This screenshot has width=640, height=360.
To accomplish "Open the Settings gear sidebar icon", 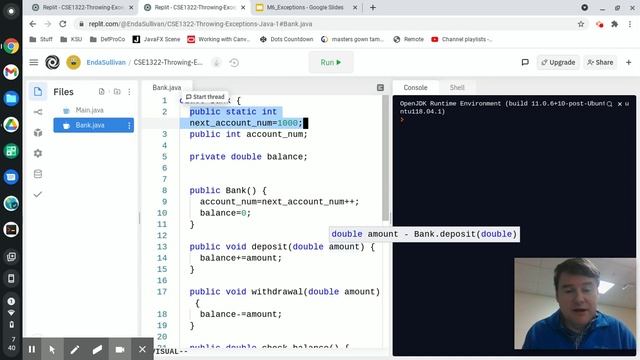I will click(38, 153).
